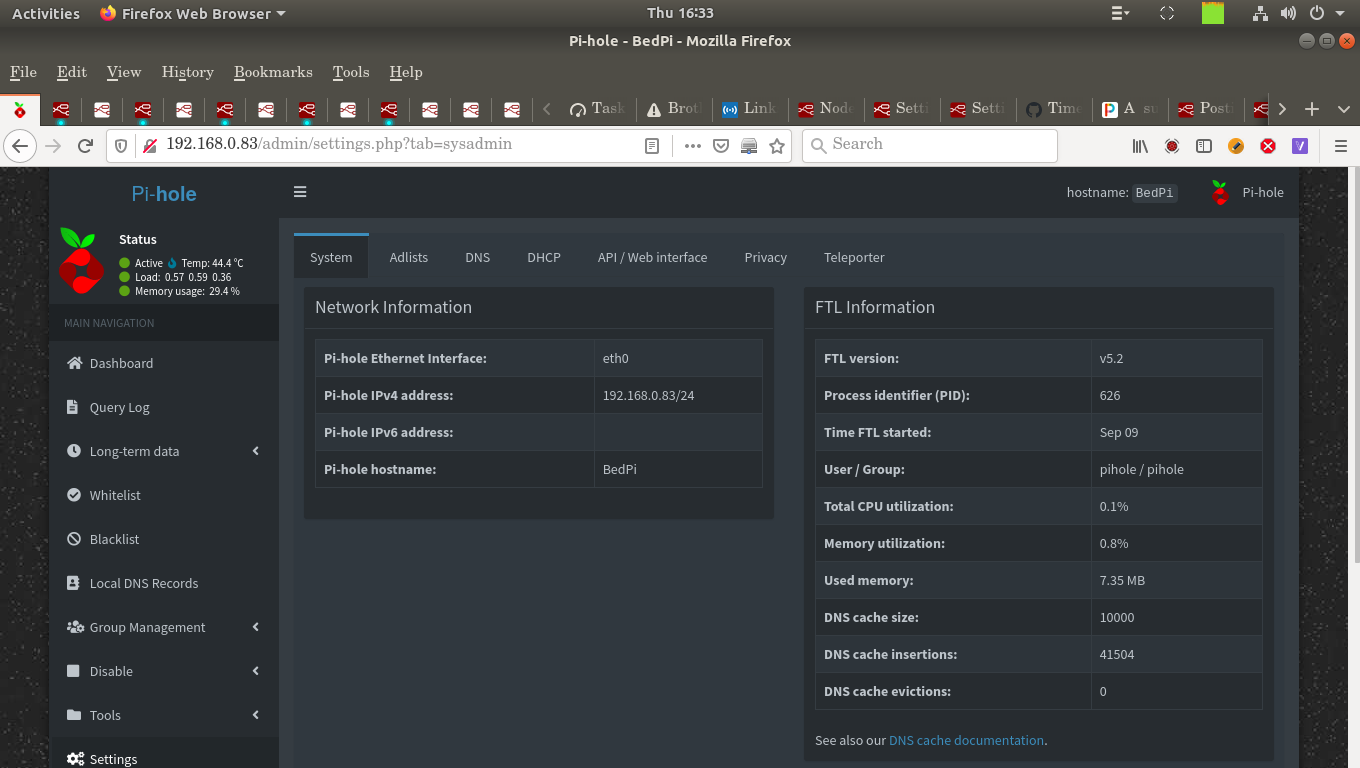Screen dimensions: 1360x768
Task: Open the DNS cache documentation link
Action: pos(966,740)
